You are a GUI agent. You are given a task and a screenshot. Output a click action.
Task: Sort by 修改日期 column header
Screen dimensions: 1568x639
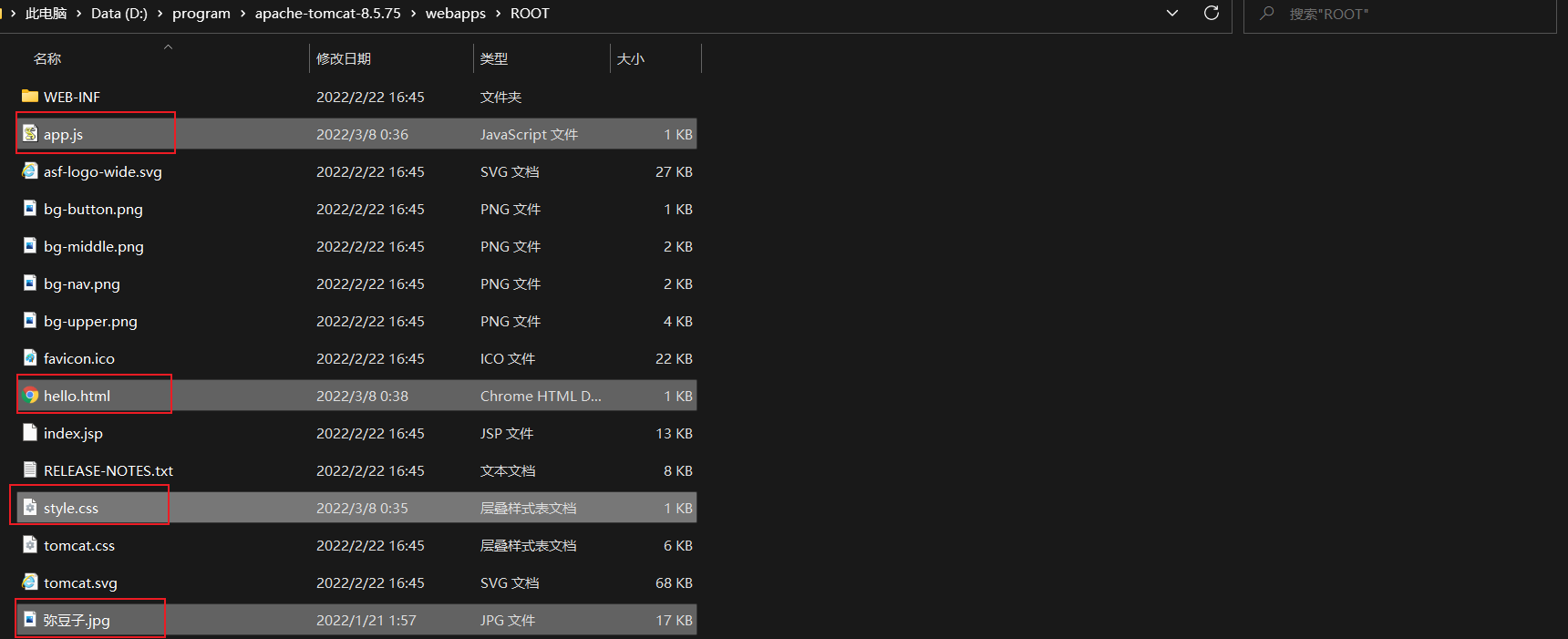[x=344, y=58]
